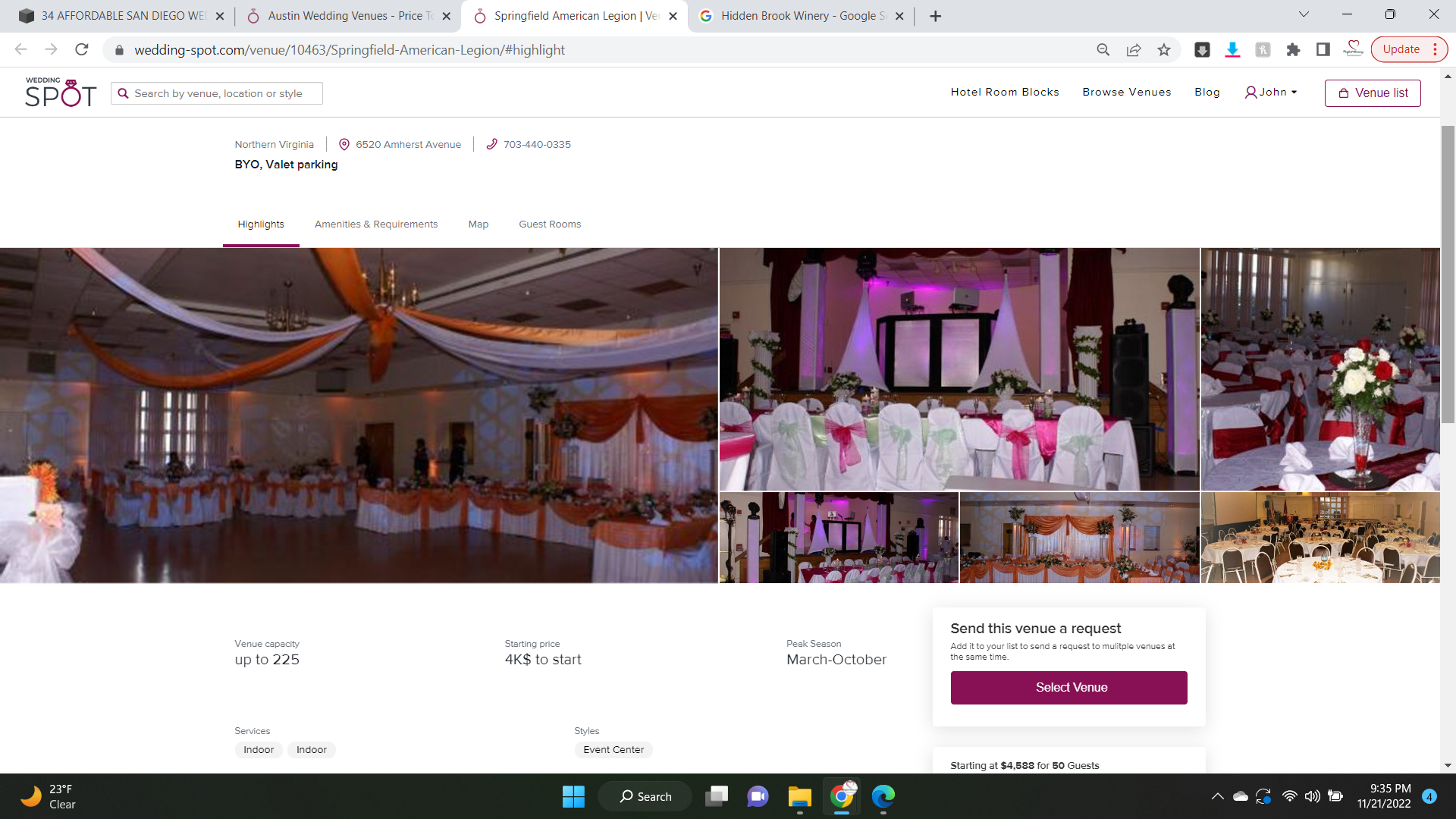Expand the John account dropdown
This screenshot has height=819, width=1456.
click(x=1271, y=93)
